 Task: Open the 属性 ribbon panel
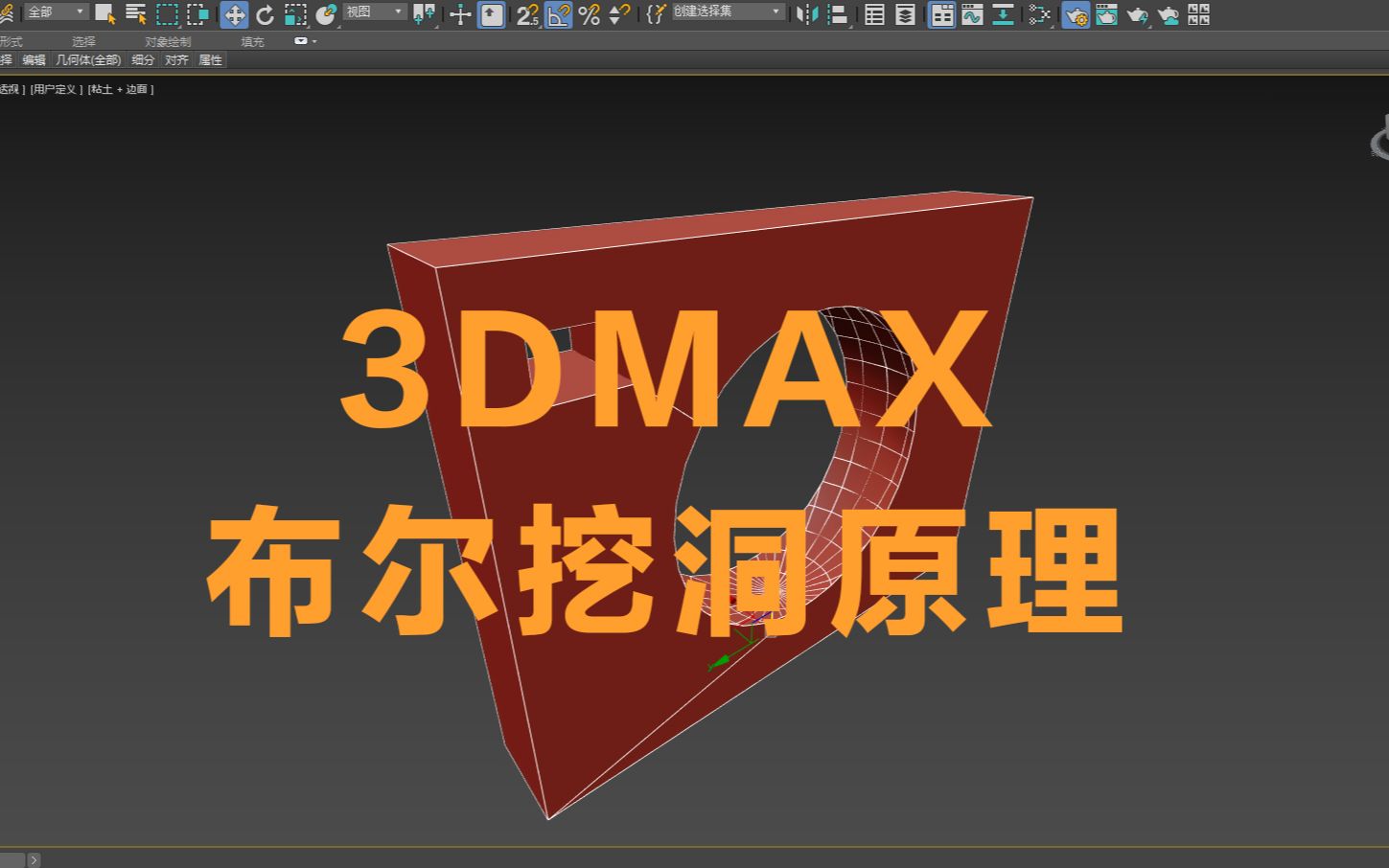210,59
